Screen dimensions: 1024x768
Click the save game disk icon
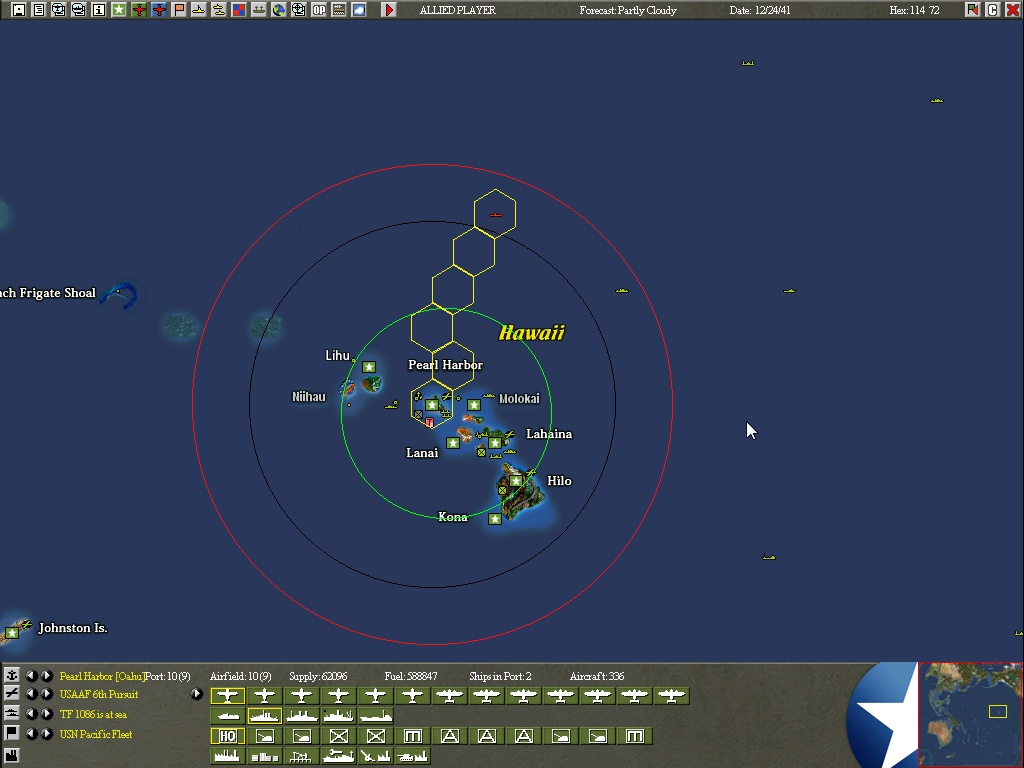tap(18, 10)
